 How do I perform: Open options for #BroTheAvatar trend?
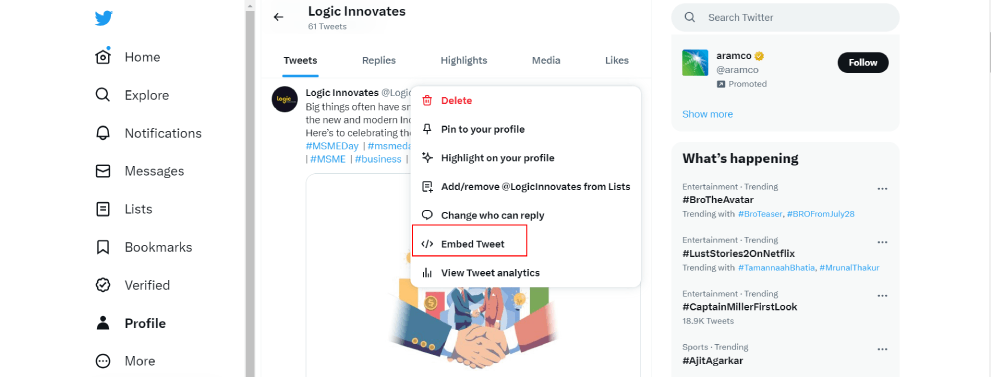click(882, 189)
